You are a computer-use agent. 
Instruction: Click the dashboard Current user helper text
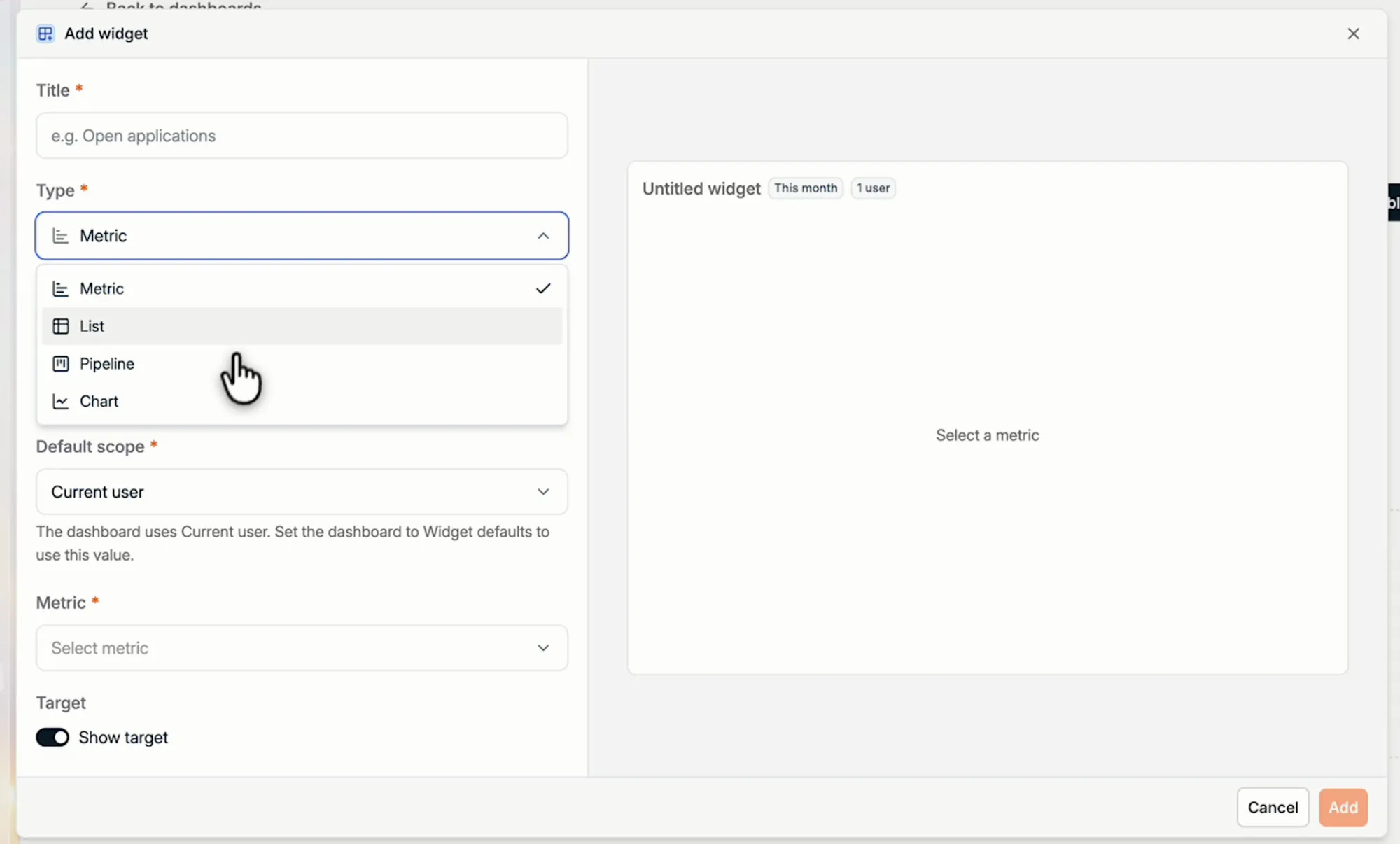coord(293,543)
